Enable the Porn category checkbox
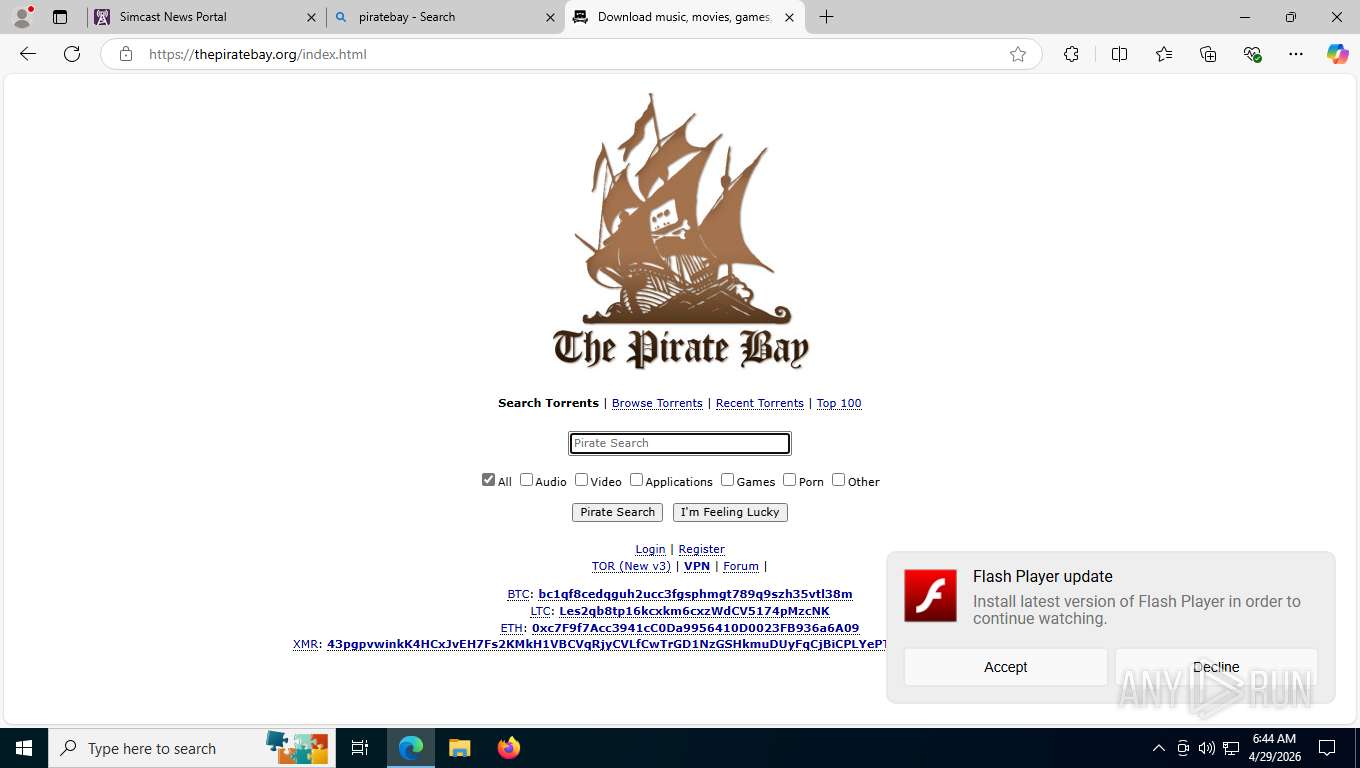Image resolution: width=1360 pixels, height=768 pixels. coord(789,480)
